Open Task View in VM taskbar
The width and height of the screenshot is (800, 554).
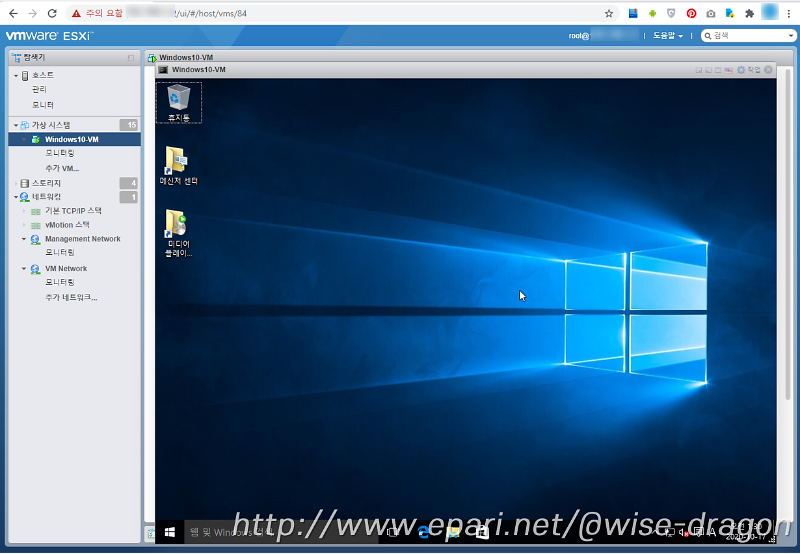click(x=392, y=532)
